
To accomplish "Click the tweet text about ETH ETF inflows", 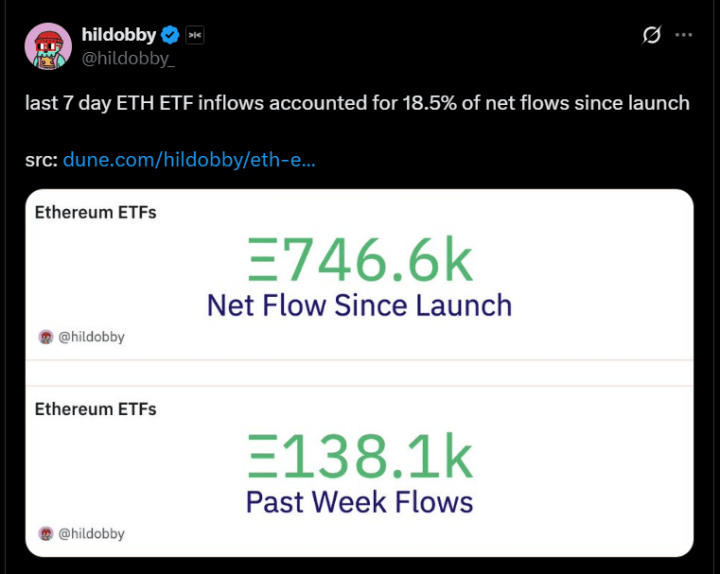I will pos(357,103).
